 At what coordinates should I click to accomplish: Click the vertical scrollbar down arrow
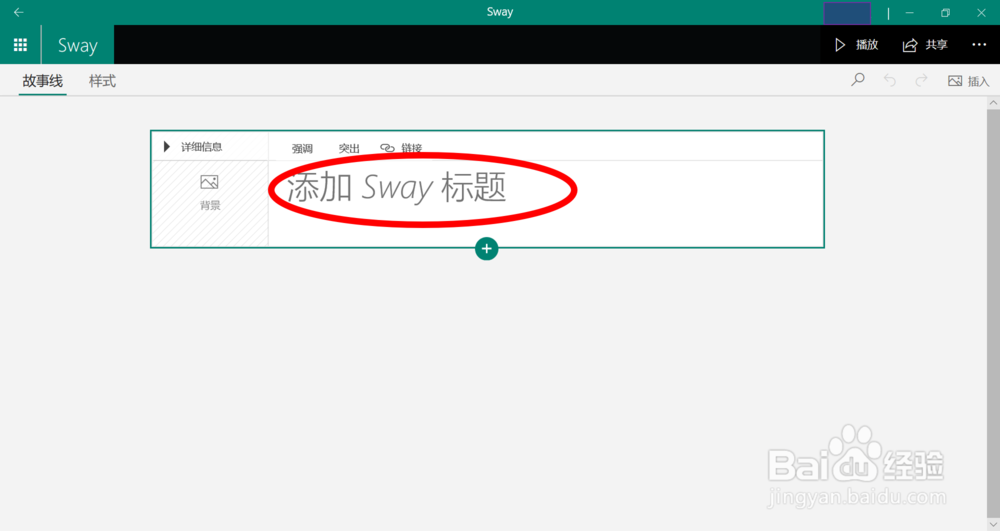(993, 525)
